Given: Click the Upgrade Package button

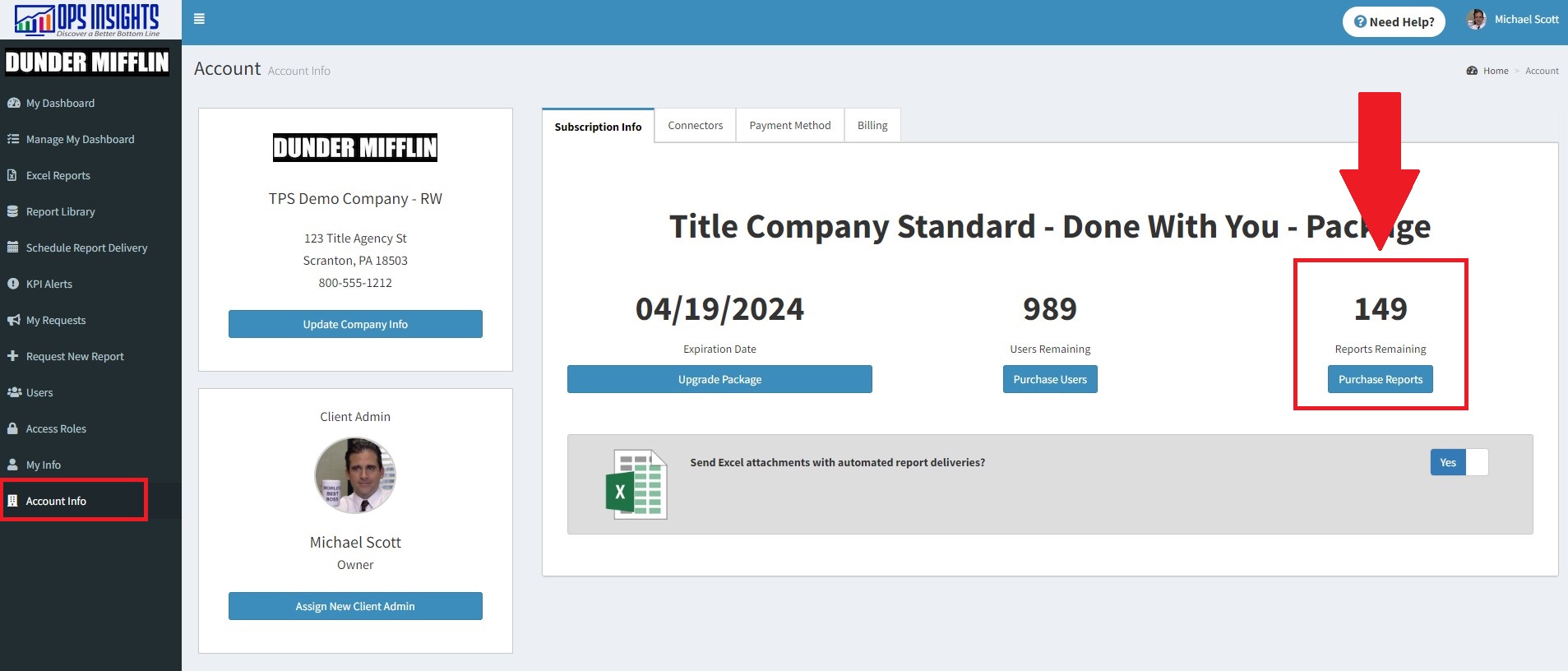Looking at the screenshot, I should [x=719, y=379].
